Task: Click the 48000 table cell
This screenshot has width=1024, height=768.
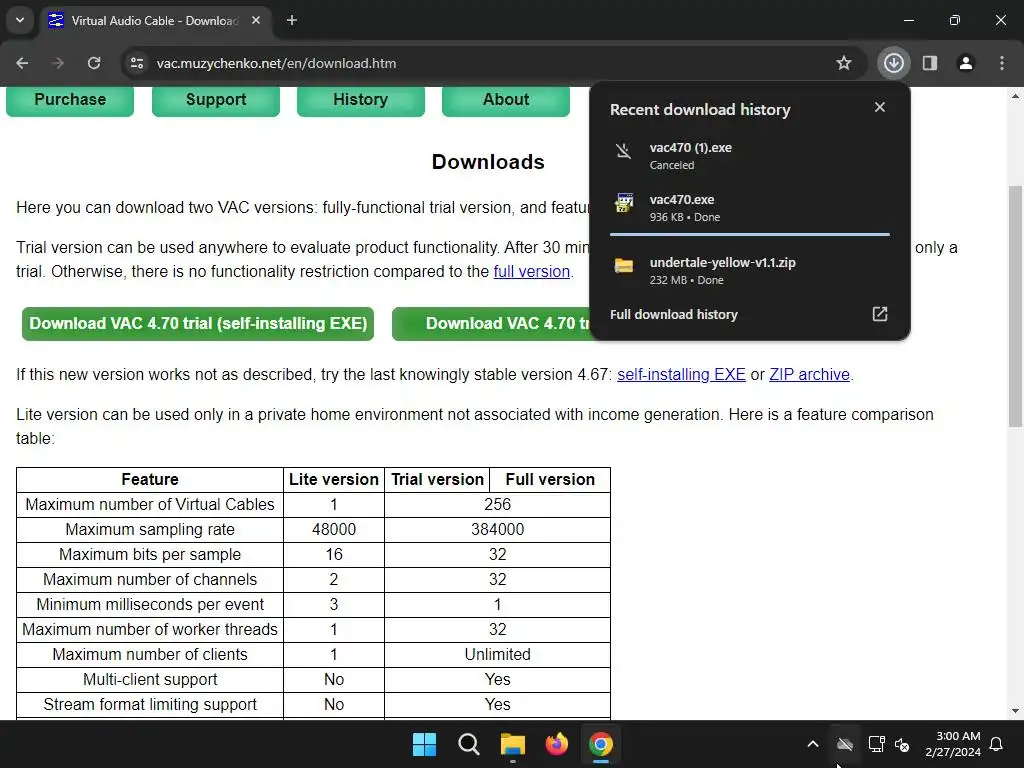Action: pyautogui.click(x=334, y=530)
